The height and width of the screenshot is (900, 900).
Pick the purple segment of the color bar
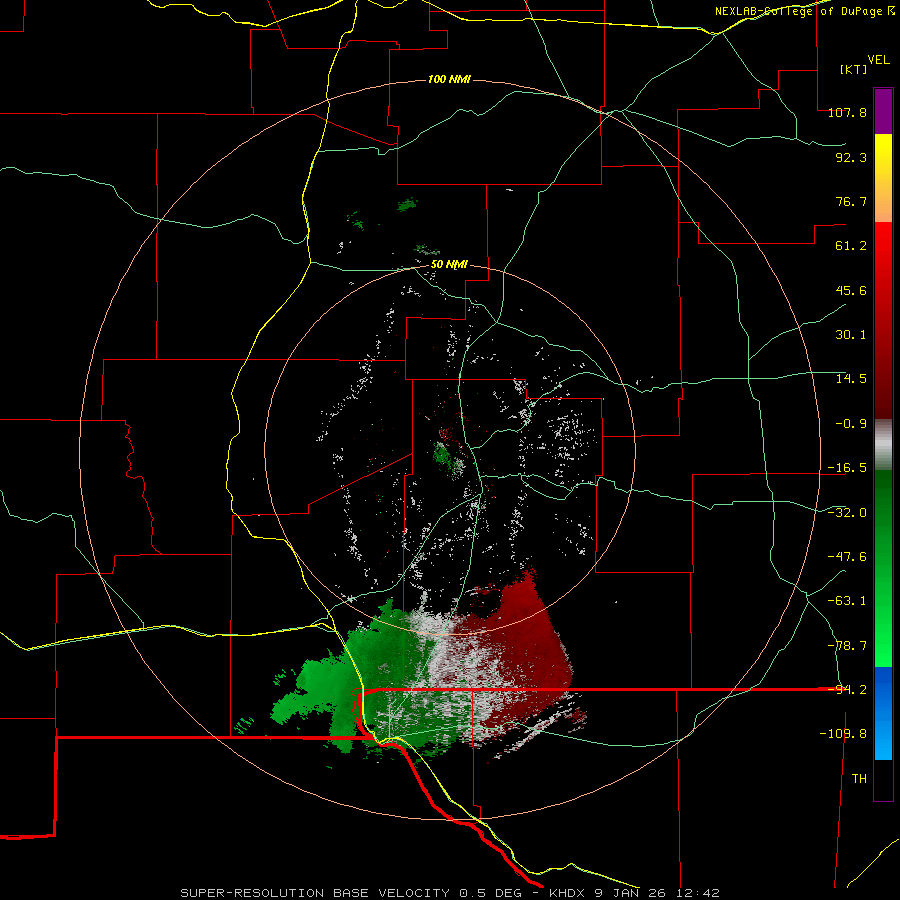click(883, 111)
